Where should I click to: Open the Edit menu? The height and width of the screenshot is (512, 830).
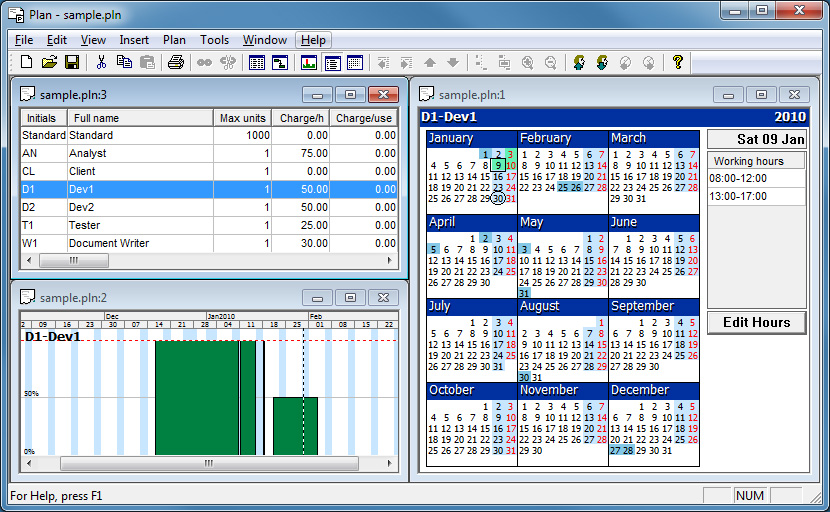click(57, 40)
